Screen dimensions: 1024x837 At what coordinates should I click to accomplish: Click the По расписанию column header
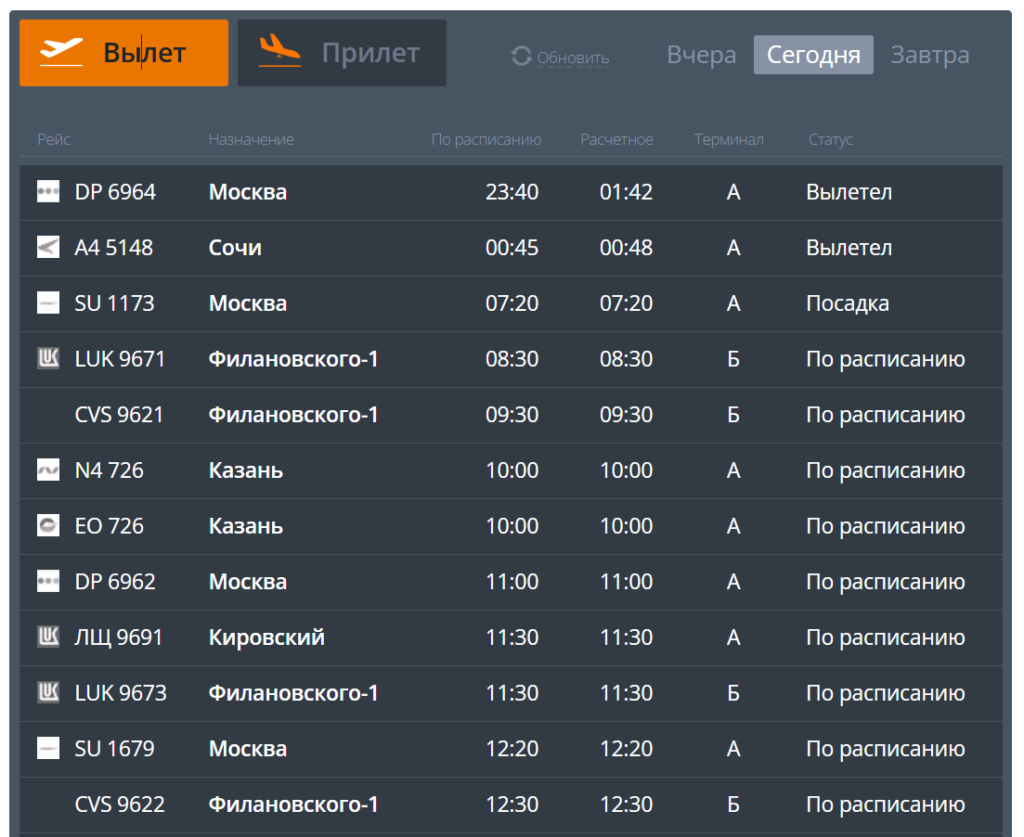tap(486, 140)
